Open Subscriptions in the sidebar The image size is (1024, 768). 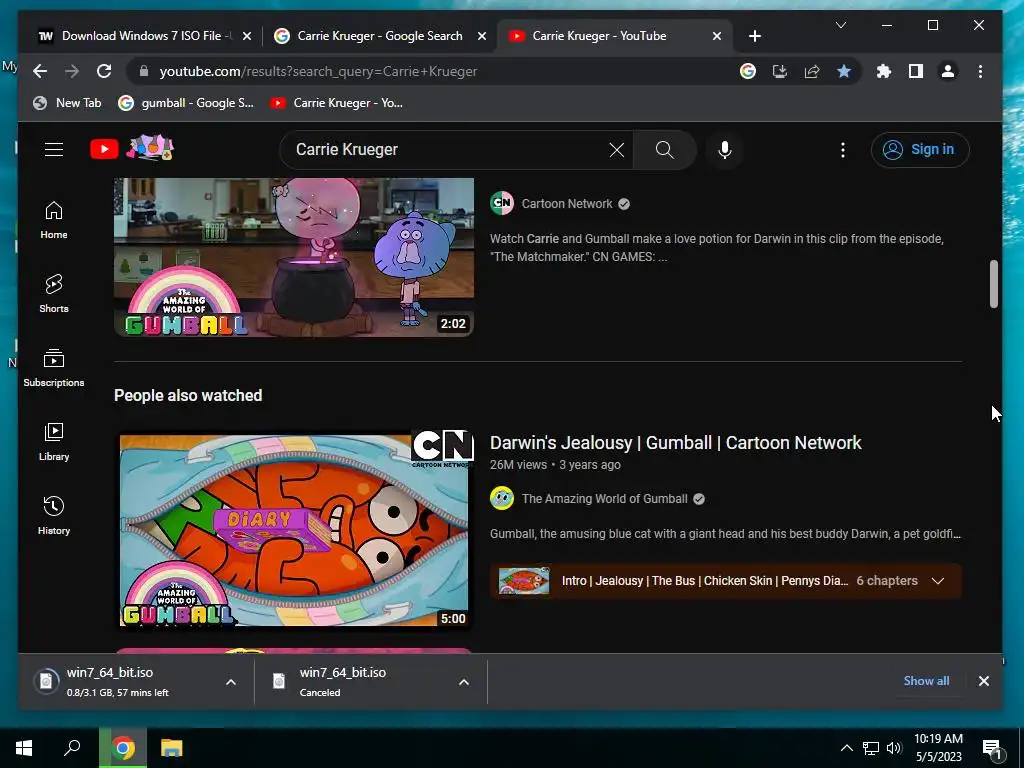54,368
